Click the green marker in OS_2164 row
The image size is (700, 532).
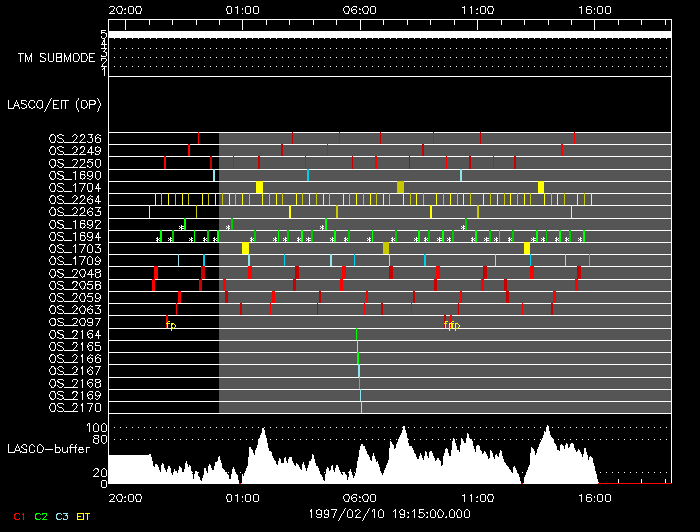pyautogui.click(x=356, y=334)
